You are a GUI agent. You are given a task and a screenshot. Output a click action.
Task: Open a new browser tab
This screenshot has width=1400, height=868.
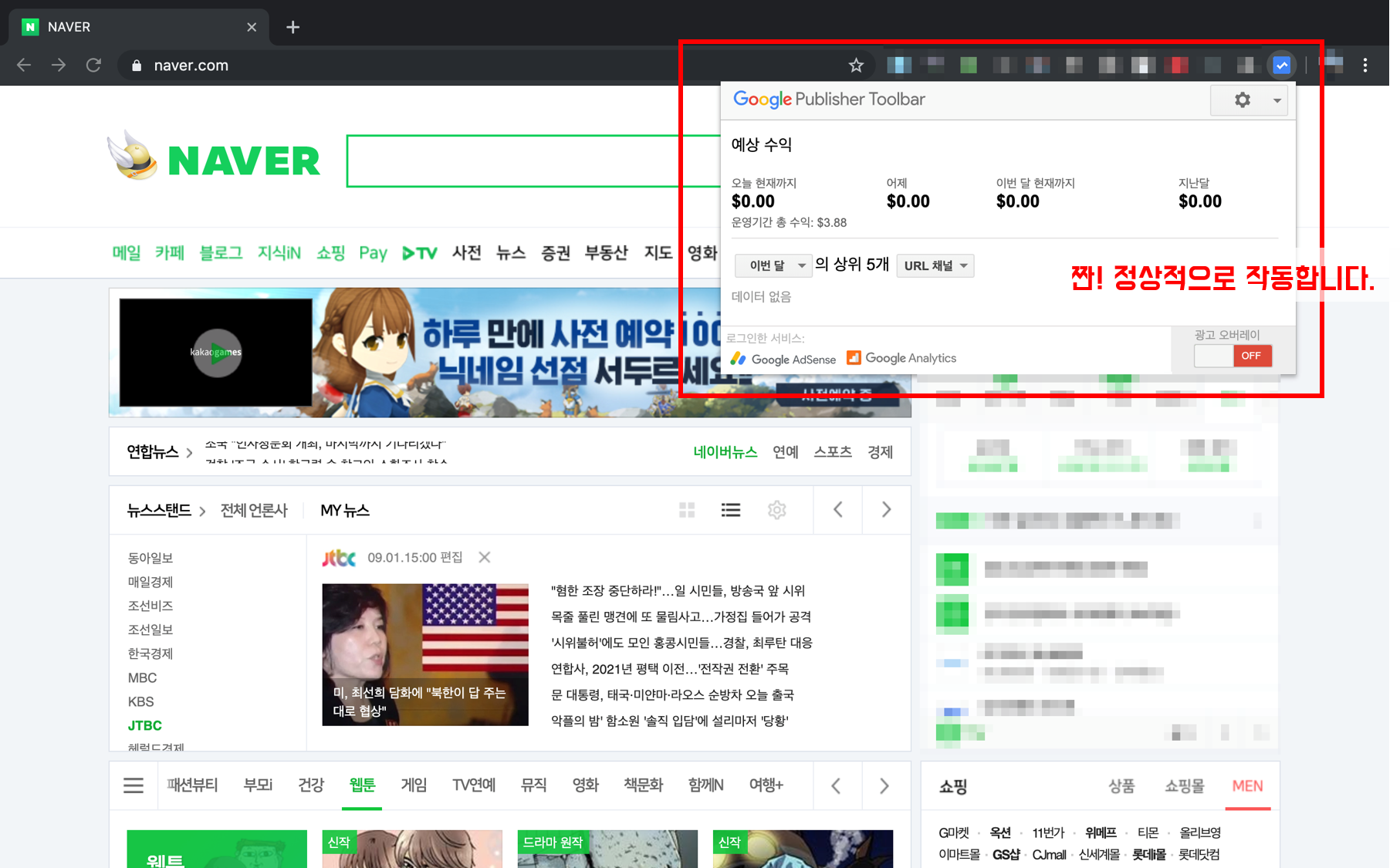coord(293,27)
